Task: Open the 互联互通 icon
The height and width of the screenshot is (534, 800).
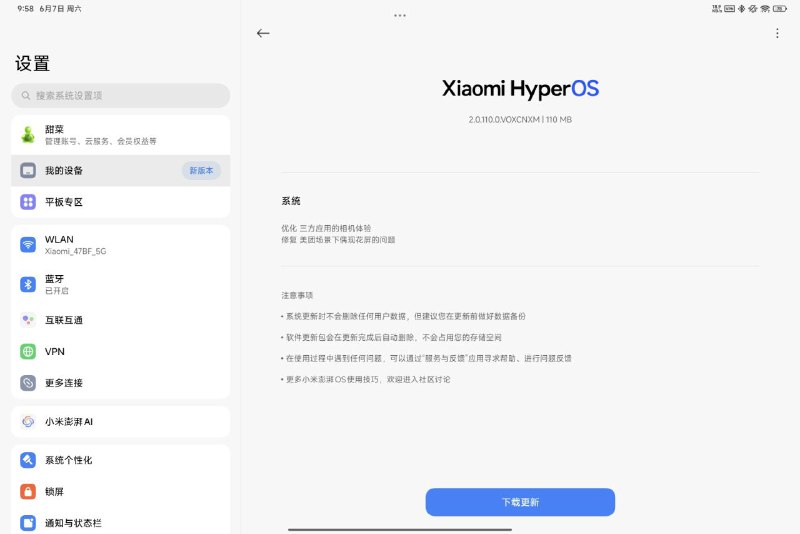Action: [28, 320]
